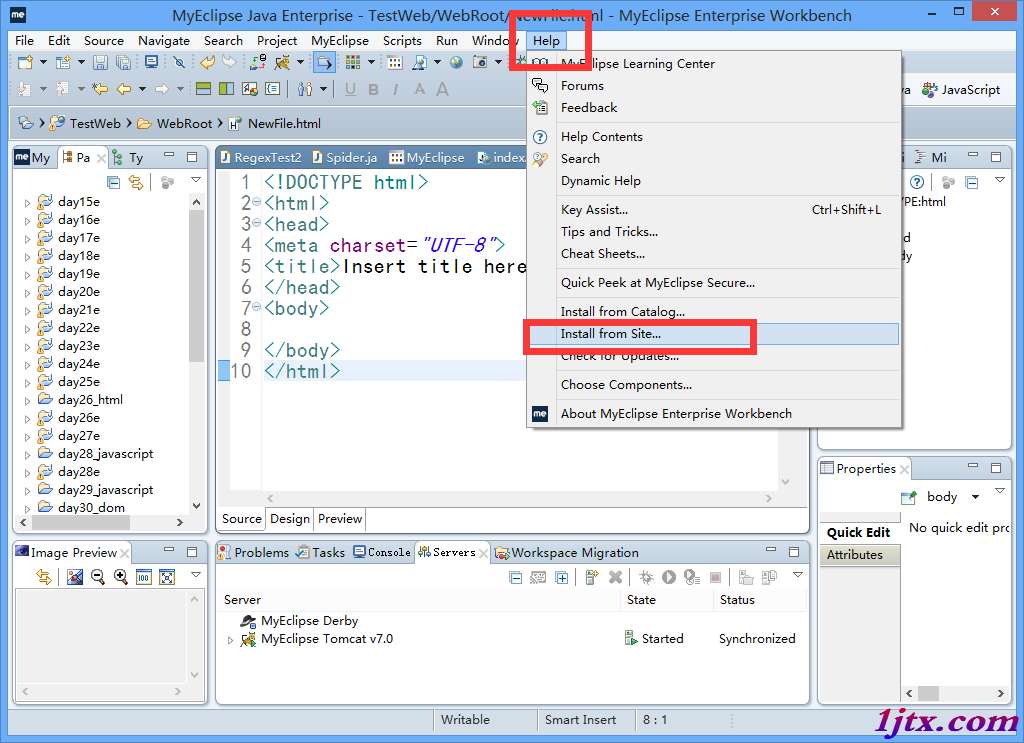Open the Servers view menu triangle
The height and width of the screenshot is (743, 1024).
click(x=798, y=575)
